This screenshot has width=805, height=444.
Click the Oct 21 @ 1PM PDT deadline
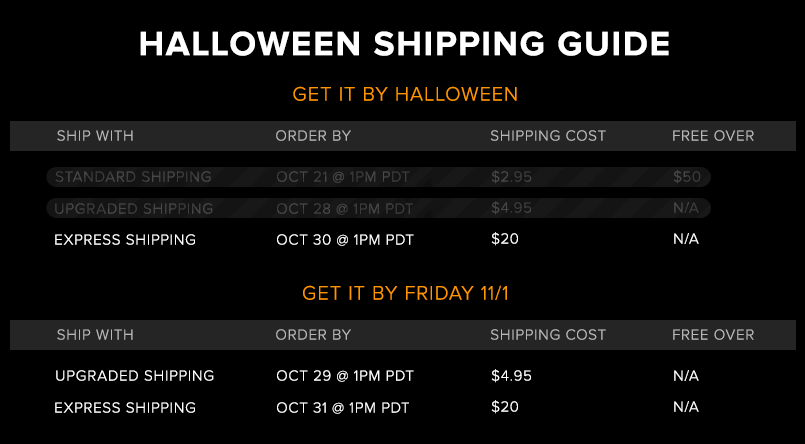coord(343,177)
